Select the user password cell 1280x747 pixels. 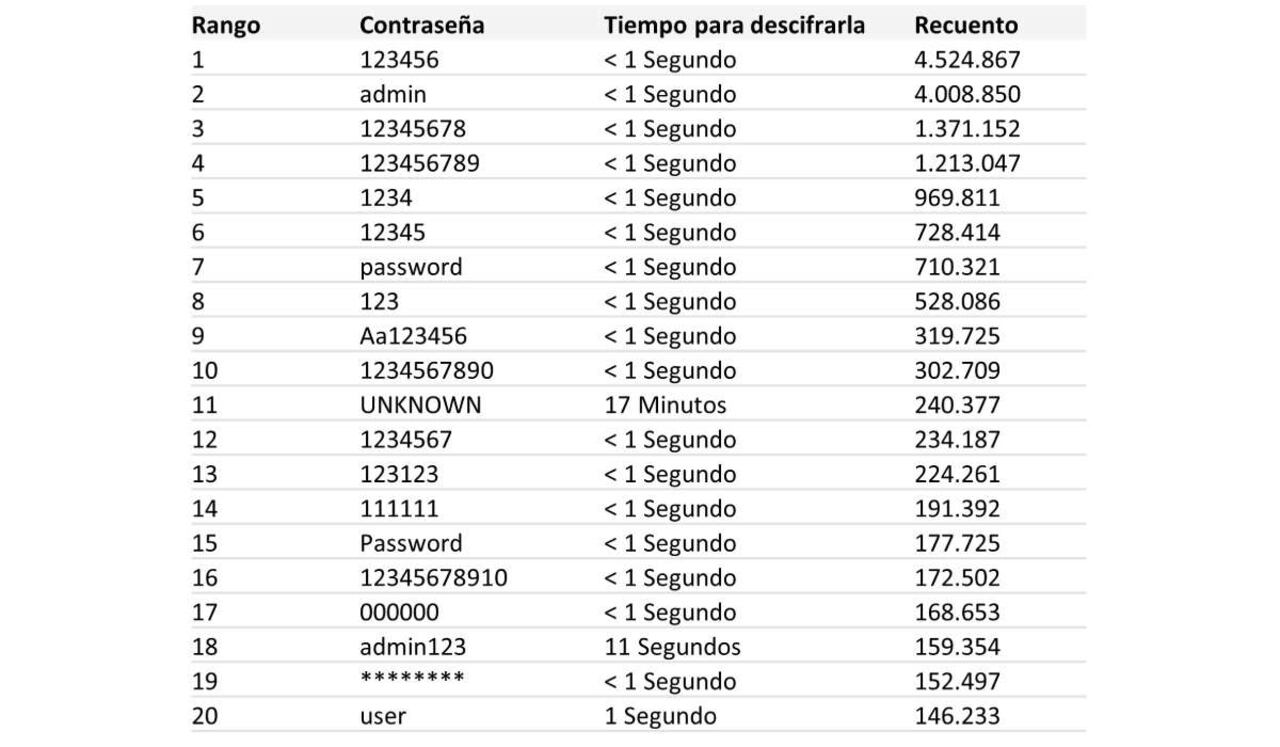[x=383, y=716]
